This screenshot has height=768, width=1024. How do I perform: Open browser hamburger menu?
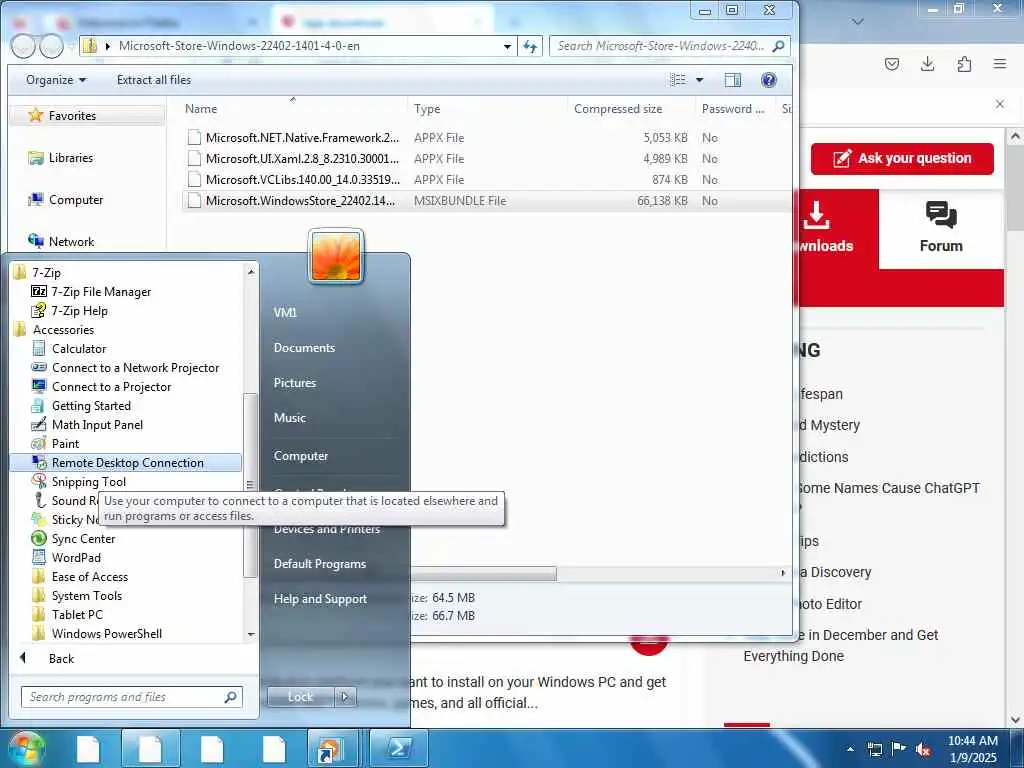point(1000,63)
